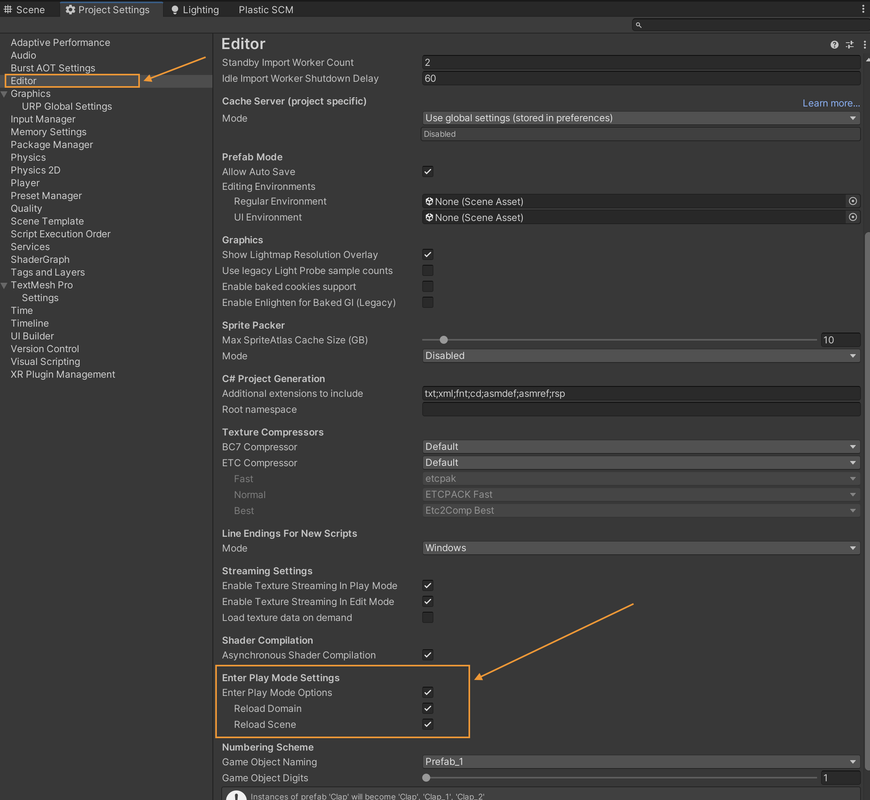Enable Use legacy Light Probe sample counts
Viewport: 870px width, 800px height.
[x=428, y=271]
